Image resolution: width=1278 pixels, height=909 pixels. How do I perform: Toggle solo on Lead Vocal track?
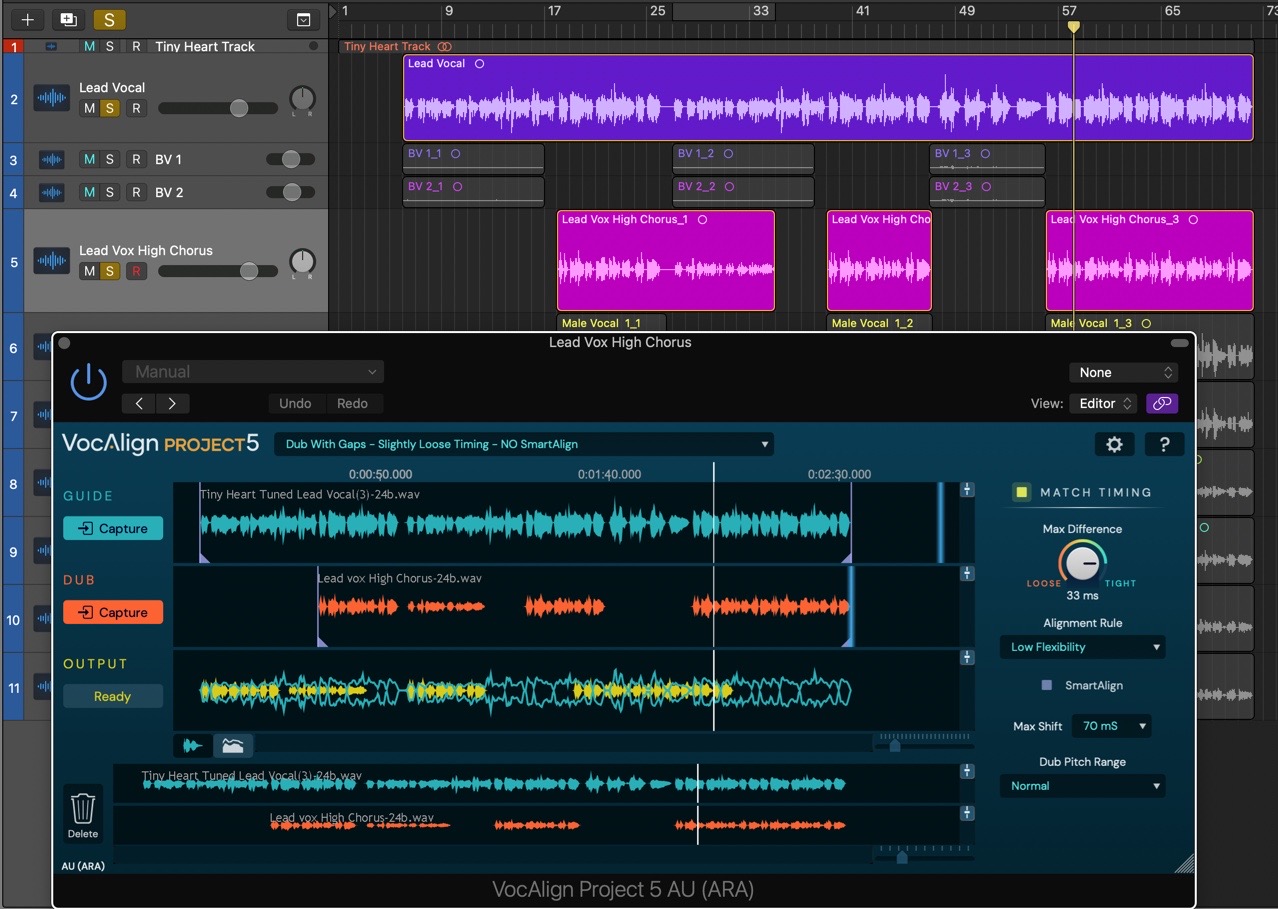110,108
